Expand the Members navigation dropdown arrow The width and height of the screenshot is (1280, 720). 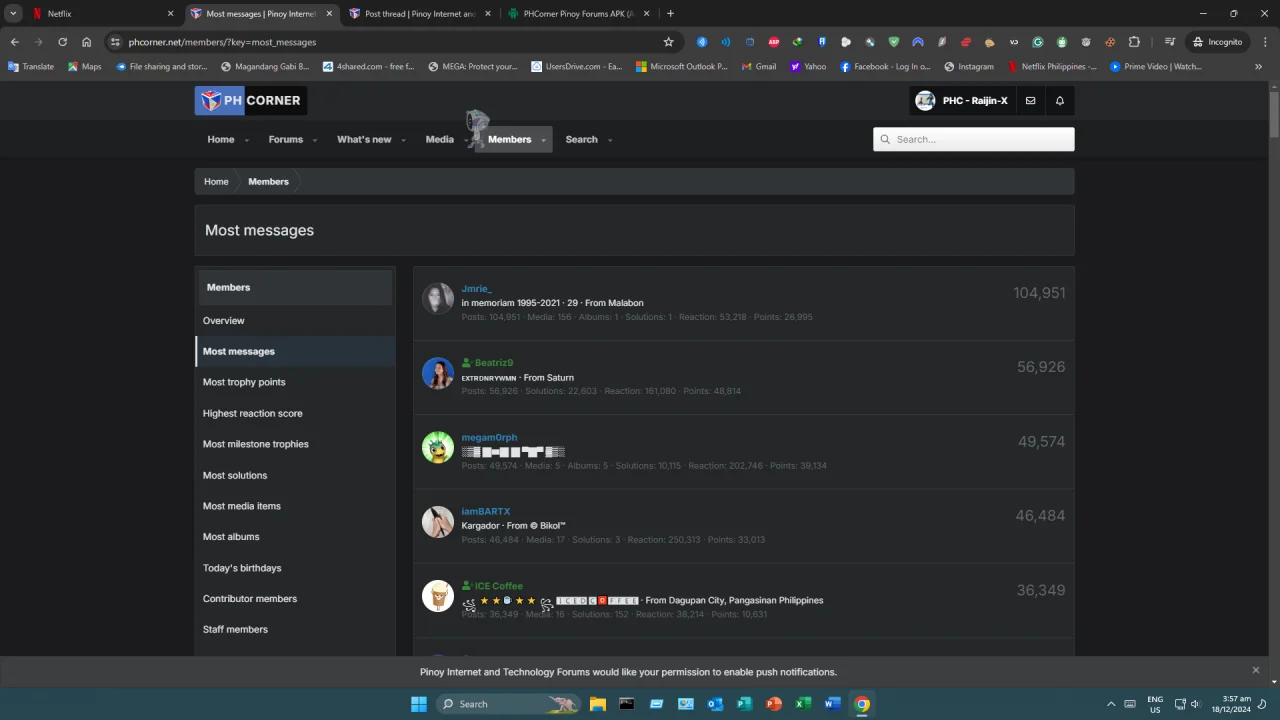(x=544, y=140)
